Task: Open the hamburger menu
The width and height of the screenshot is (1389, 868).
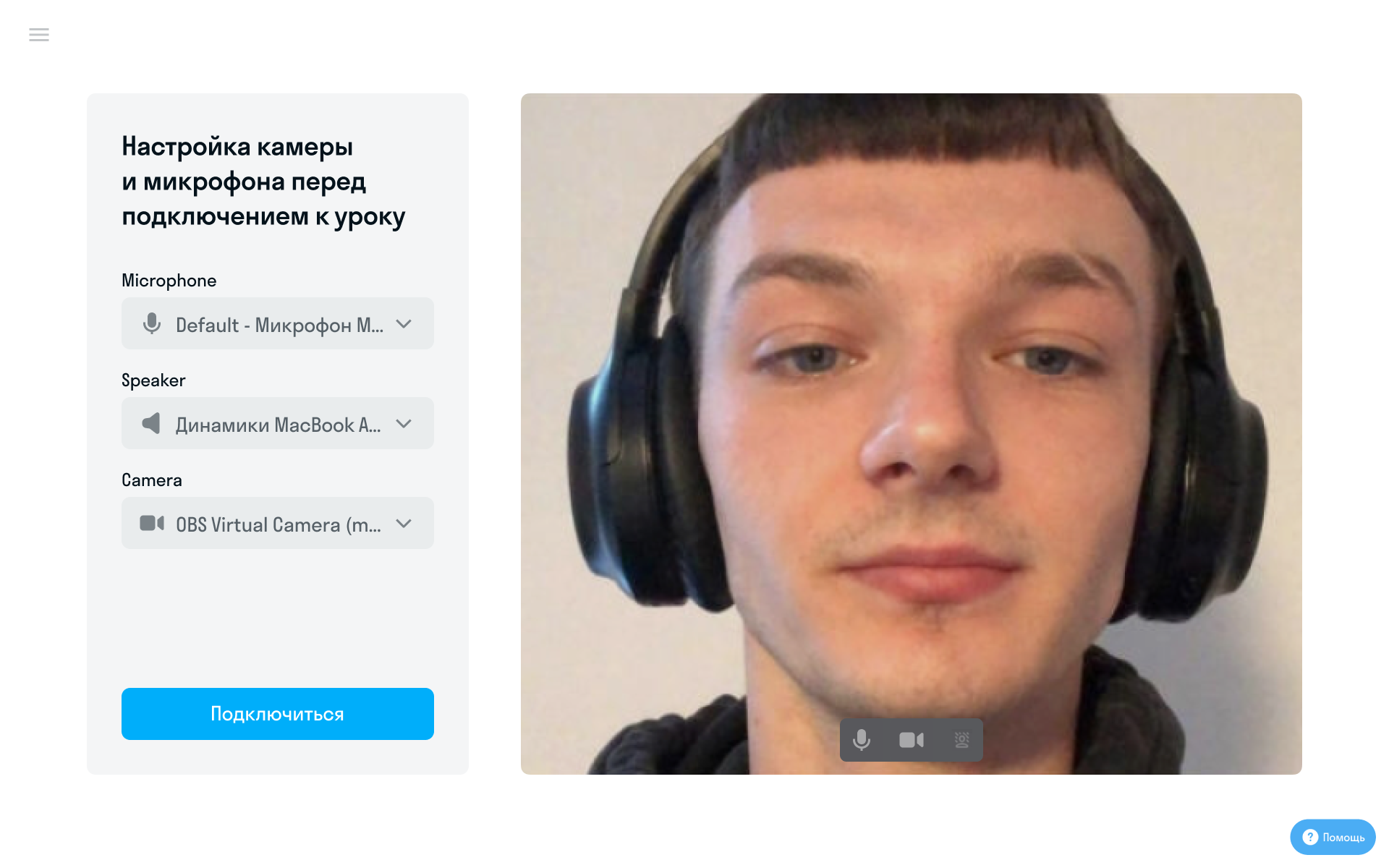Action: point(39,35)
